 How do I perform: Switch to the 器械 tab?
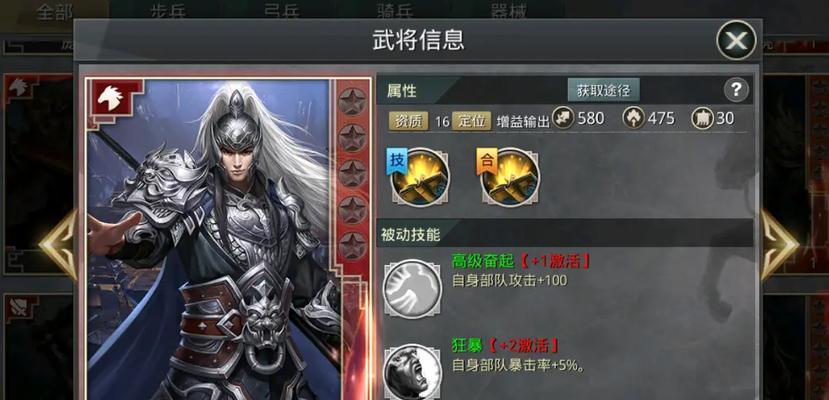[509, 11]
